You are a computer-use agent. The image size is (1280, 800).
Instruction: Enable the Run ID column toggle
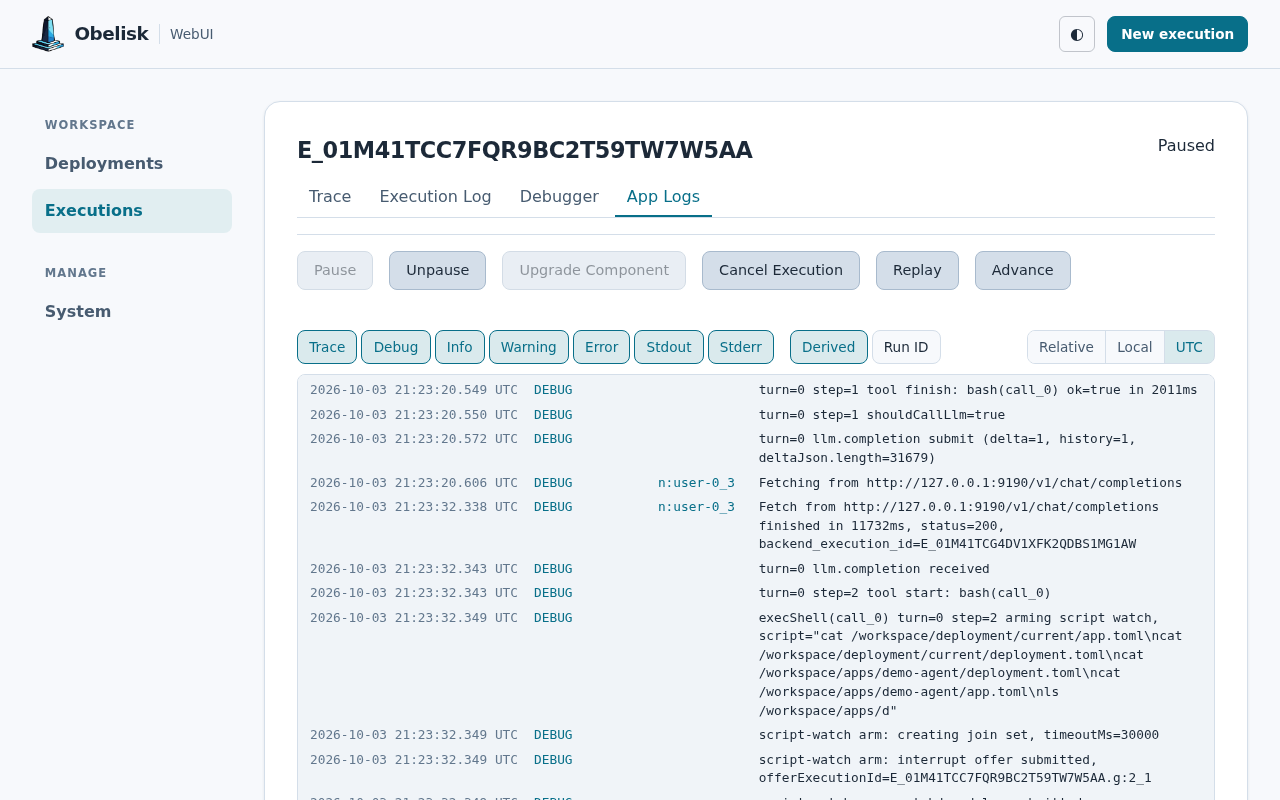(x=906, y=347)
